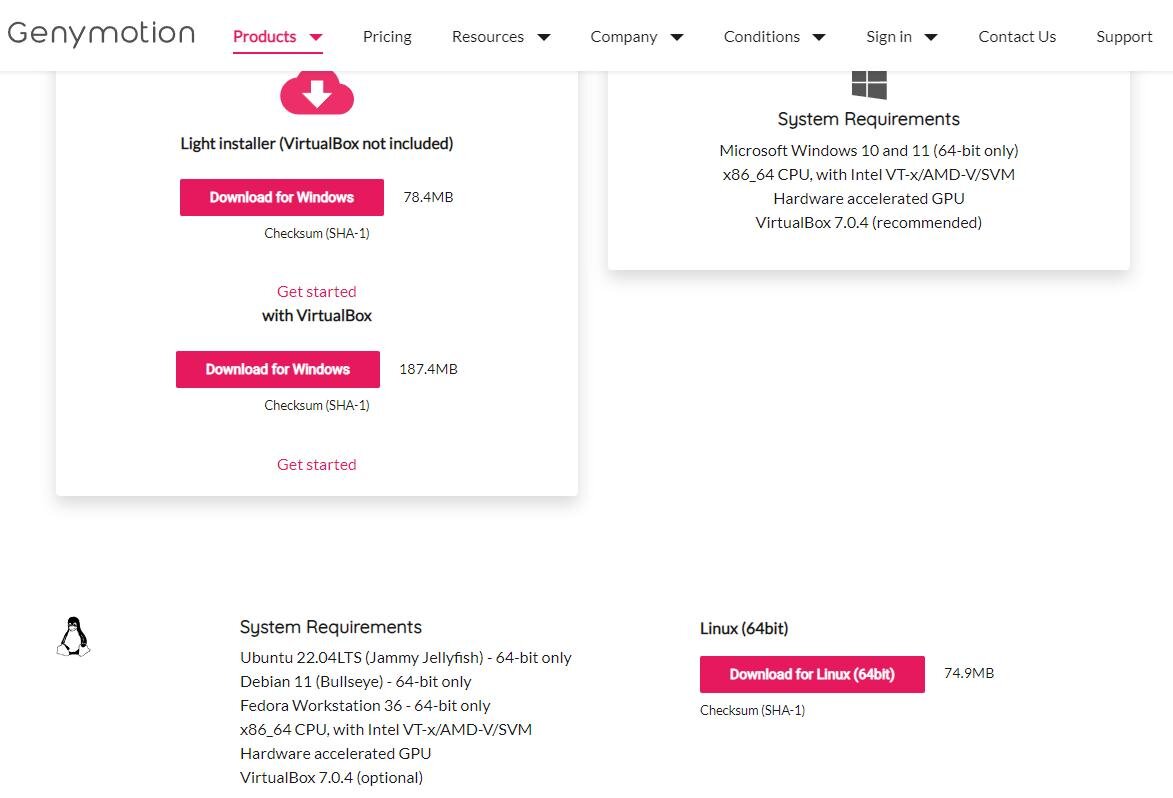Click Get started below the VirtualBox download
Image resolution: width=1173 pixels, height=798 pixels.
[316, 464]
